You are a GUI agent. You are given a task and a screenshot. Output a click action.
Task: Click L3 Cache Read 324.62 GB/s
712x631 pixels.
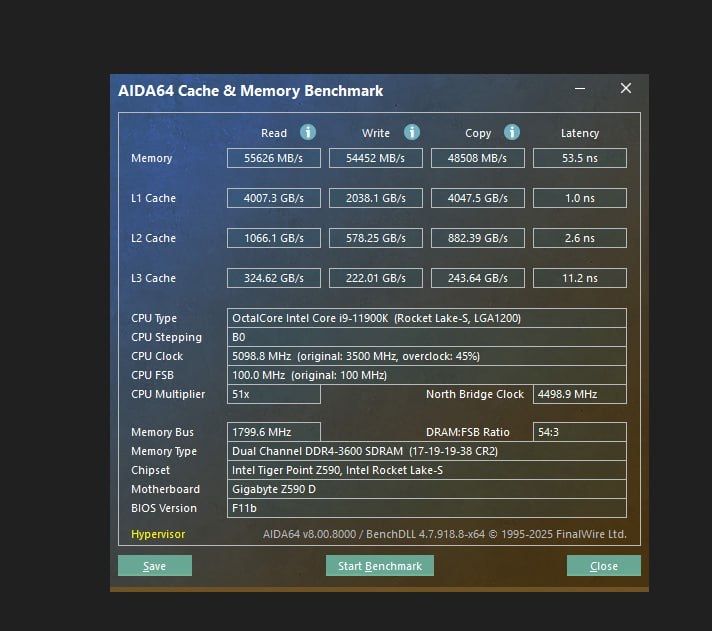[274, 278]
